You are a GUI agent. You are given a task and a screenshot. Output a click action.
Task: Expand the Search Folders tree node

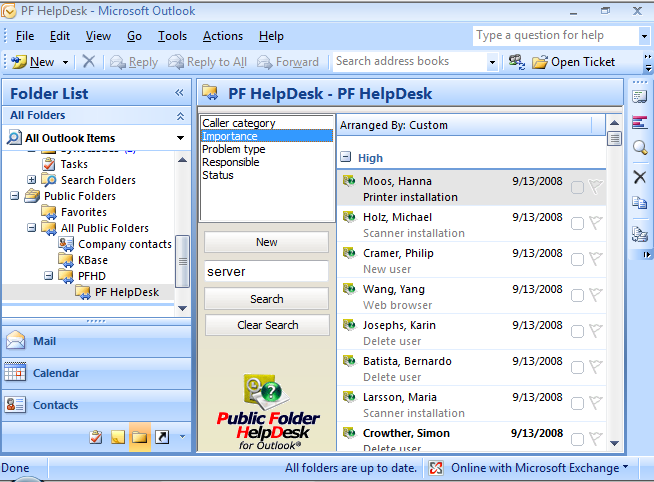pos(31,180)
